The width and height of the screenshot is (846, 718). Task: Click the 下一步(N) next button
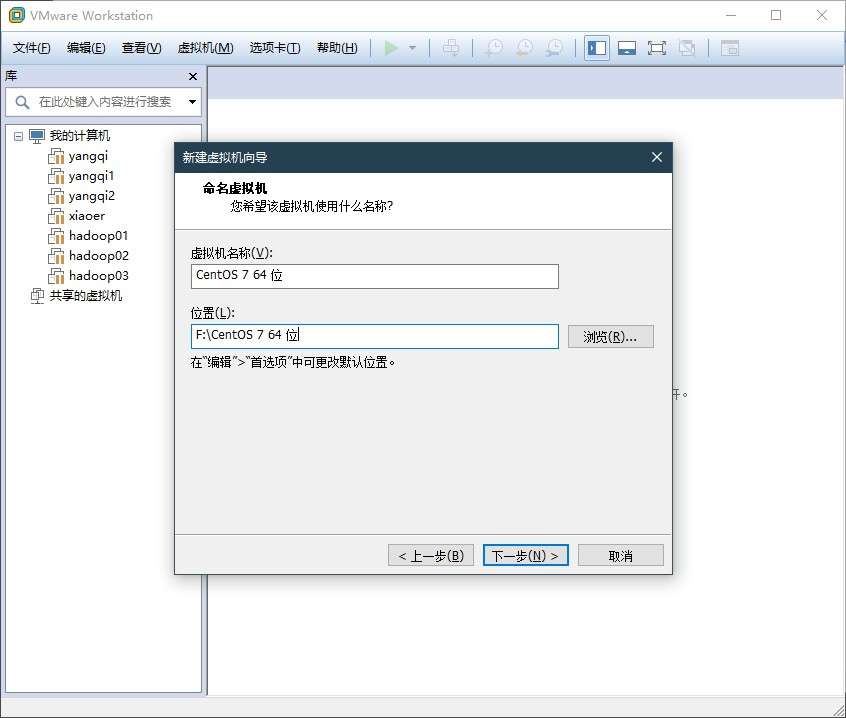point(526,555)
